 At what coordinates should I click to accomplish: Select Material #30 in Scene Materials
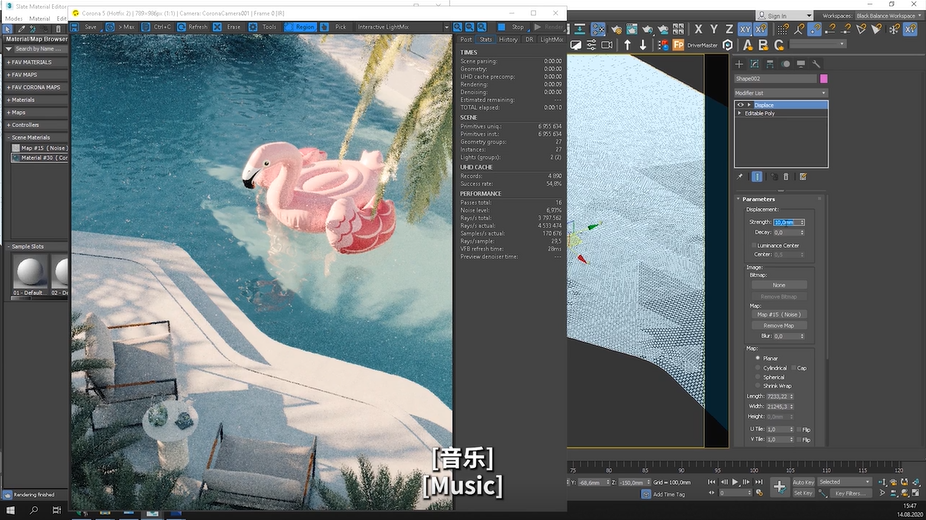pos(40,158)
